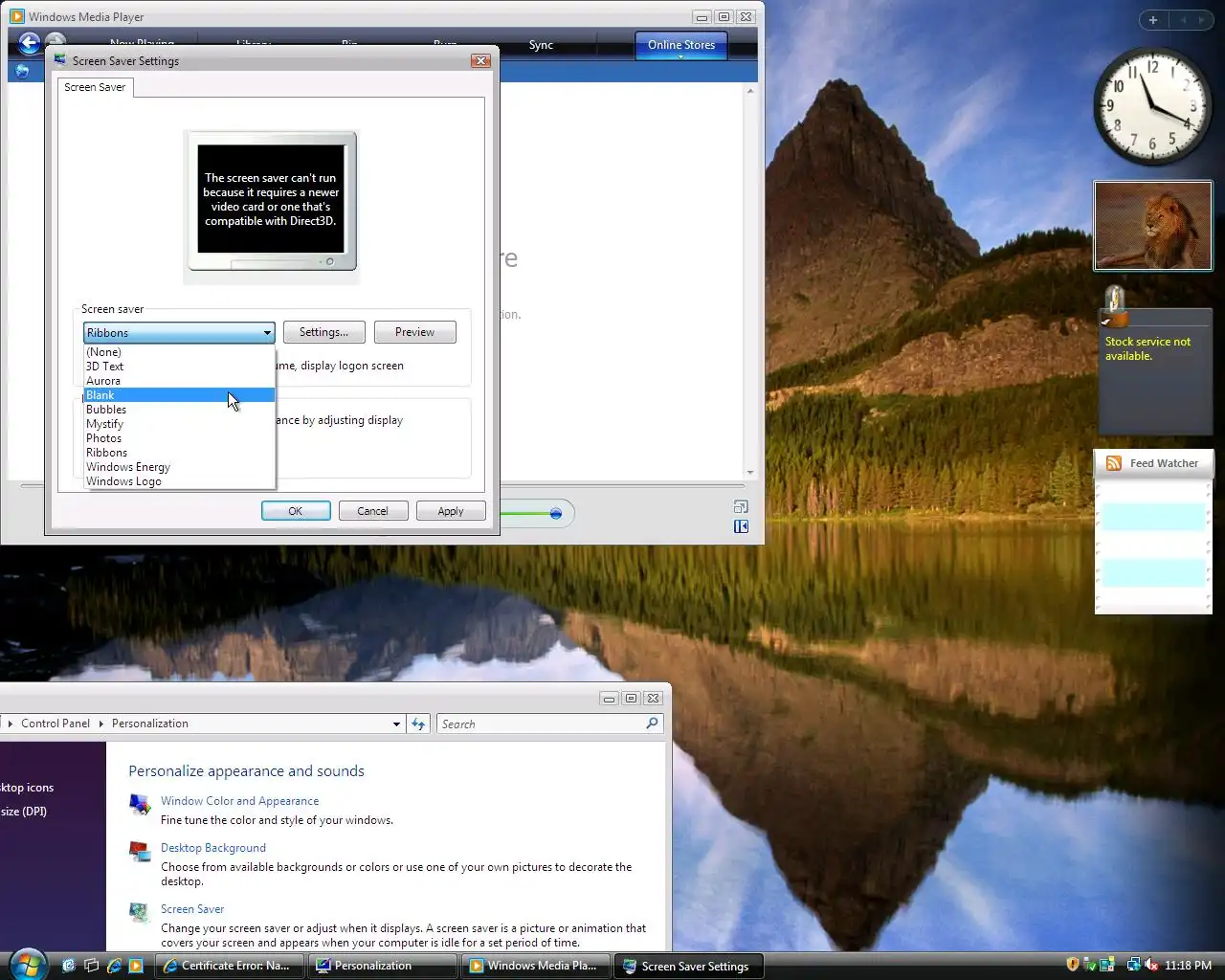Click the security shield tray icon

(1073, 965)
